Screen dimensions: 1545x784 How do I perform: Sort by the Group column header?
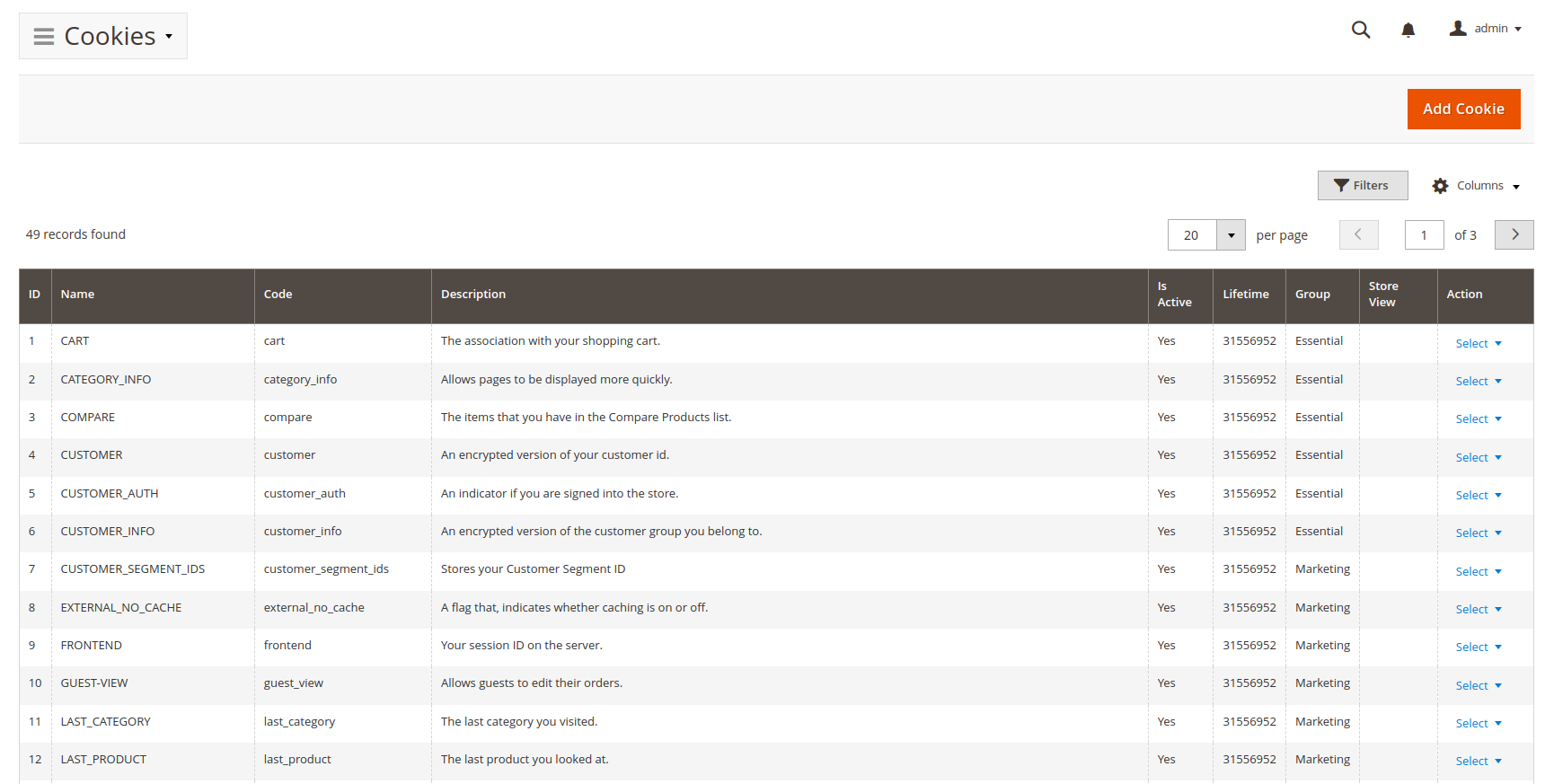click(x=1312, y=295)
